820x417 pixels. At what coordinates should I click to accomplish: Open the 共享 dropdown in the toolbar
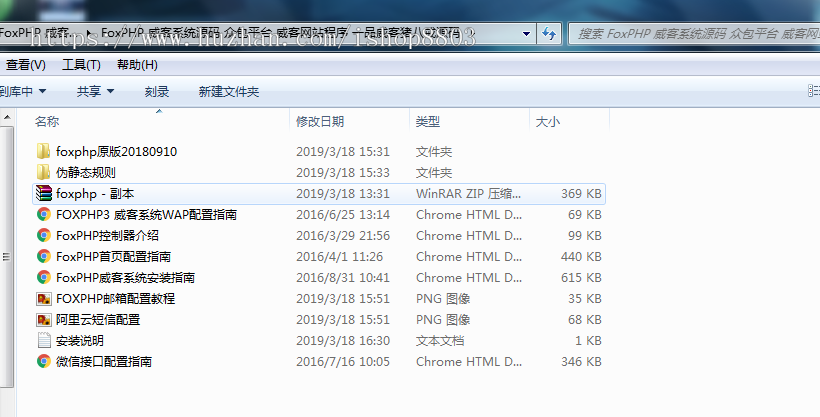[95, 92]
